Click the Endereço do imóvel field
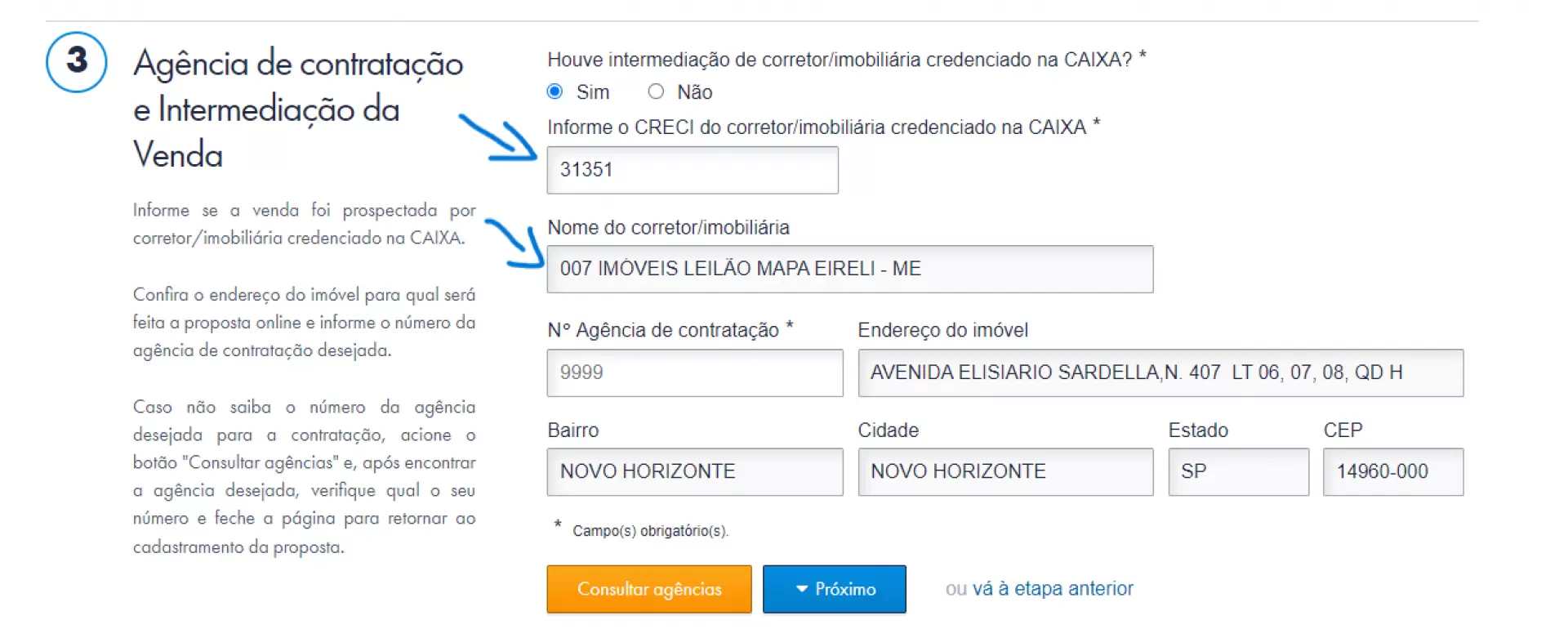Screen dimensions: 1568x629 coord(1160,372)
